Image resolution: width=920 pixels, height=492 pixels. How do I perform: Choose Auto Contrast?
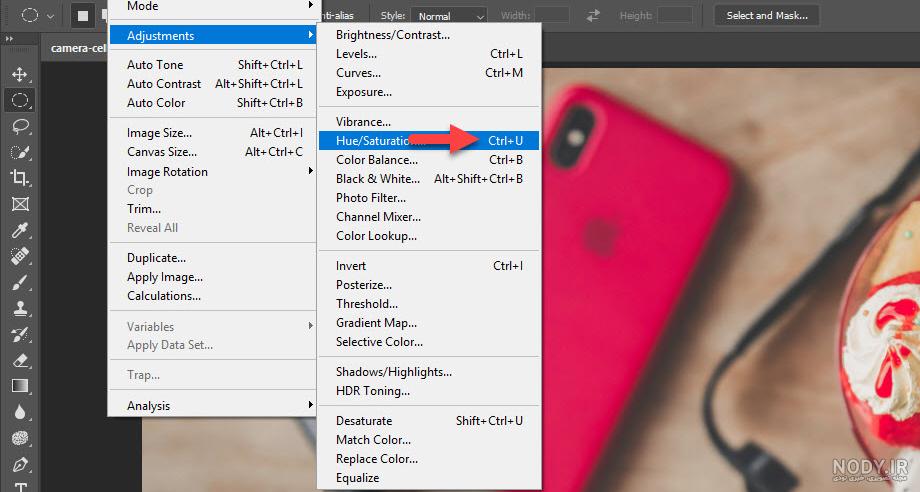click(213, 84)
